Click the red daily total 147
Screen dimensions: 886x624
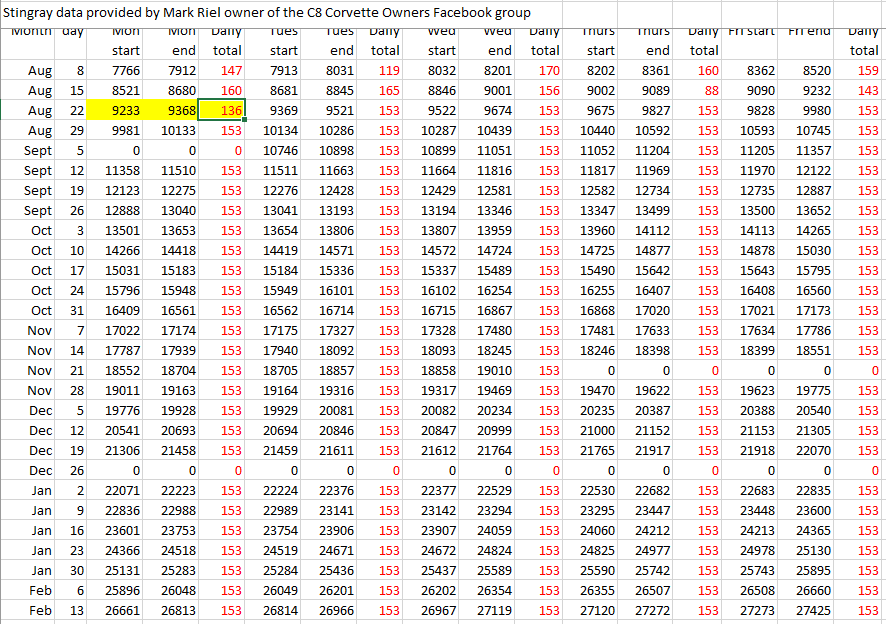230,70
